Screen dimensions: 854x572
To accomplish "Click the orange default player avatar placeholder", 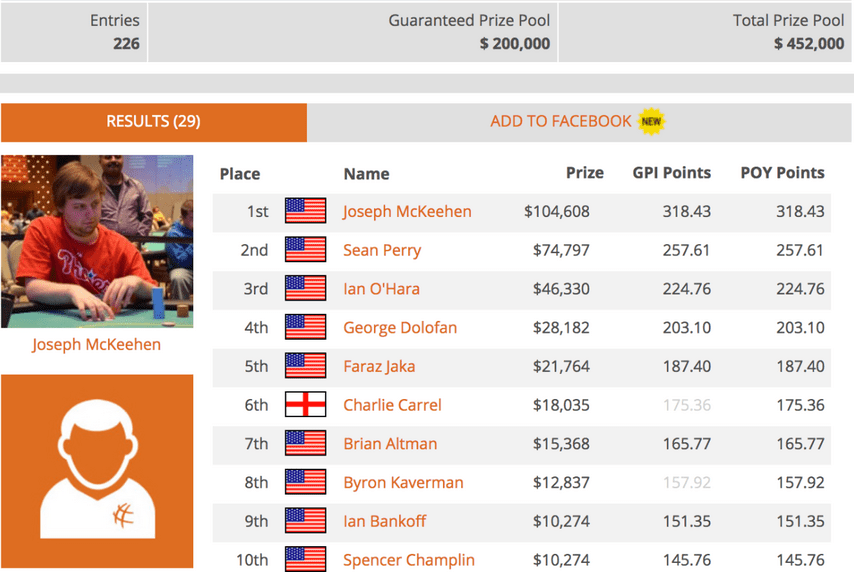I will [x=97, y=471].
